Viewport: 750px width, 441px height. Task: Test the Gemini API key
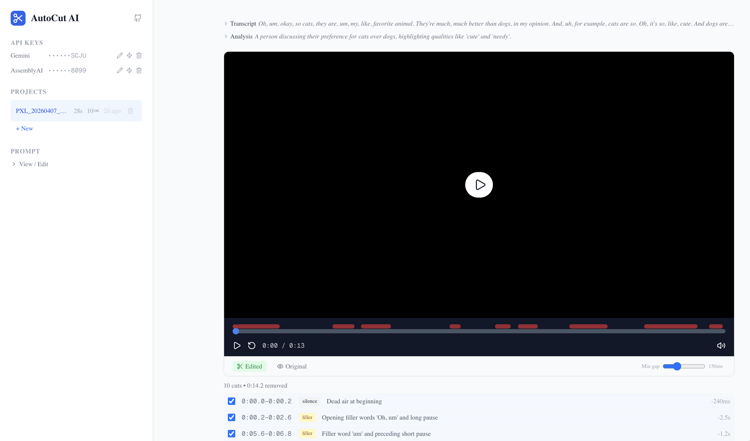click(x=129, y=56)
